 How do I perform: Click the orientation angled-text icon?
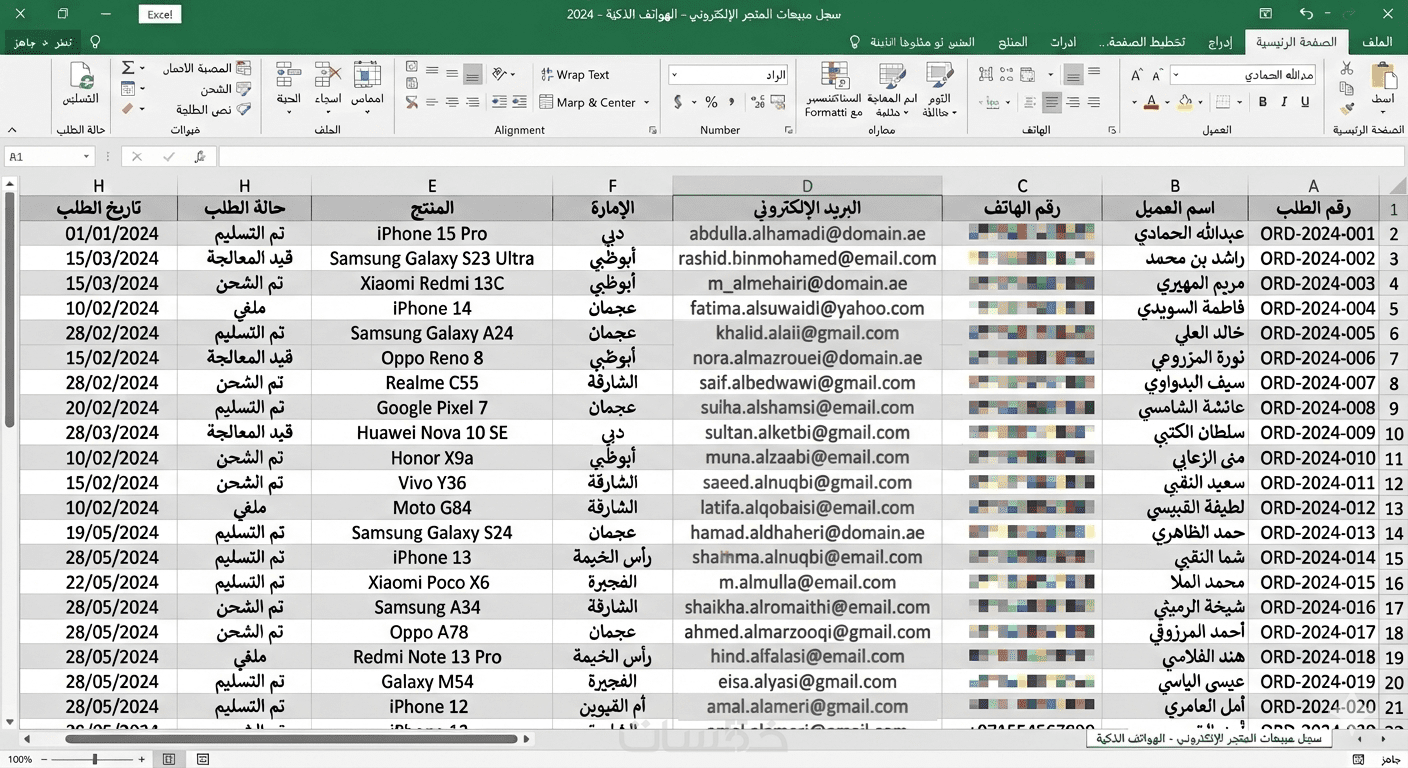coord(500,74)
